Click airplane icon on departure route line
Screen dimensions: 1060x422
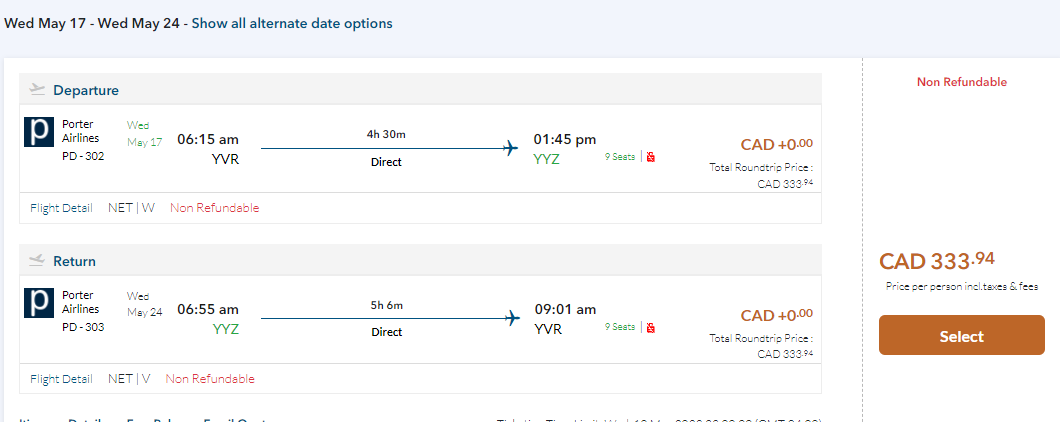[x=511, y=149]
